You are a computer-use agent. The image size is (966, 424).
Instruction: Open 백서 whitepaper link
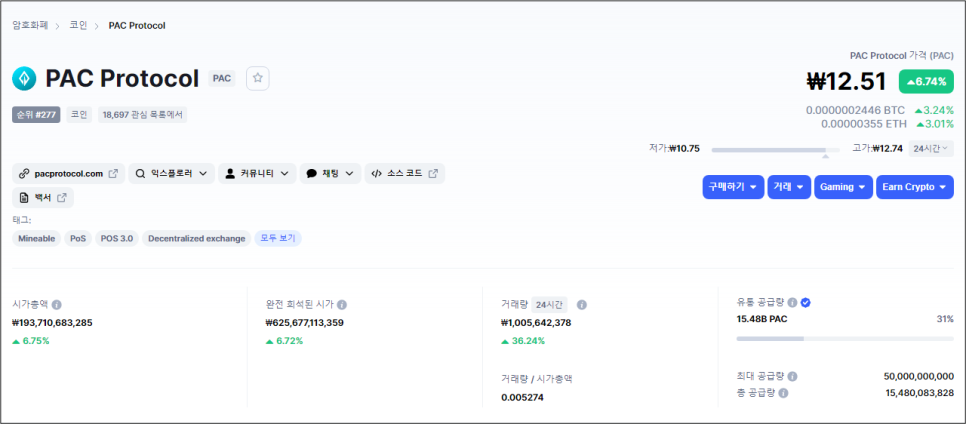point(43,198)
